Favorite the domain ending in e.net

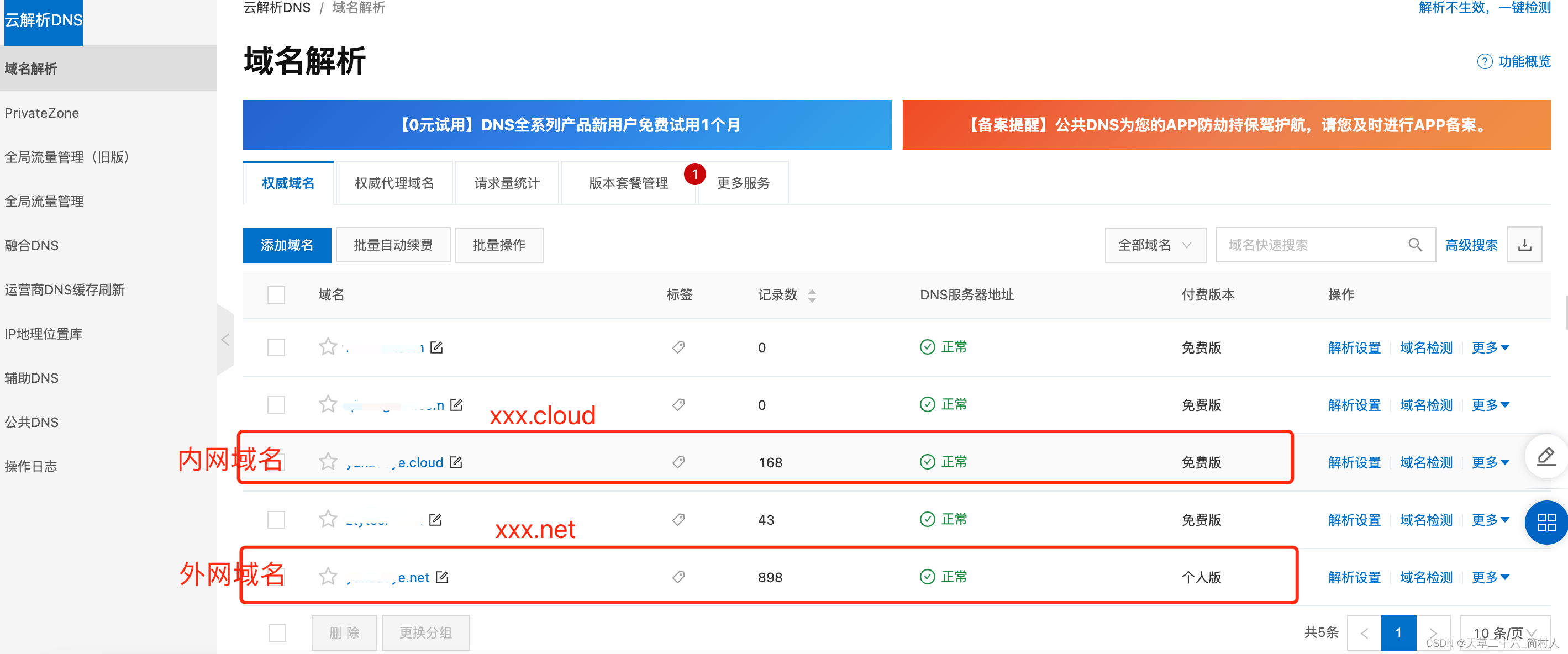[328, 576]
